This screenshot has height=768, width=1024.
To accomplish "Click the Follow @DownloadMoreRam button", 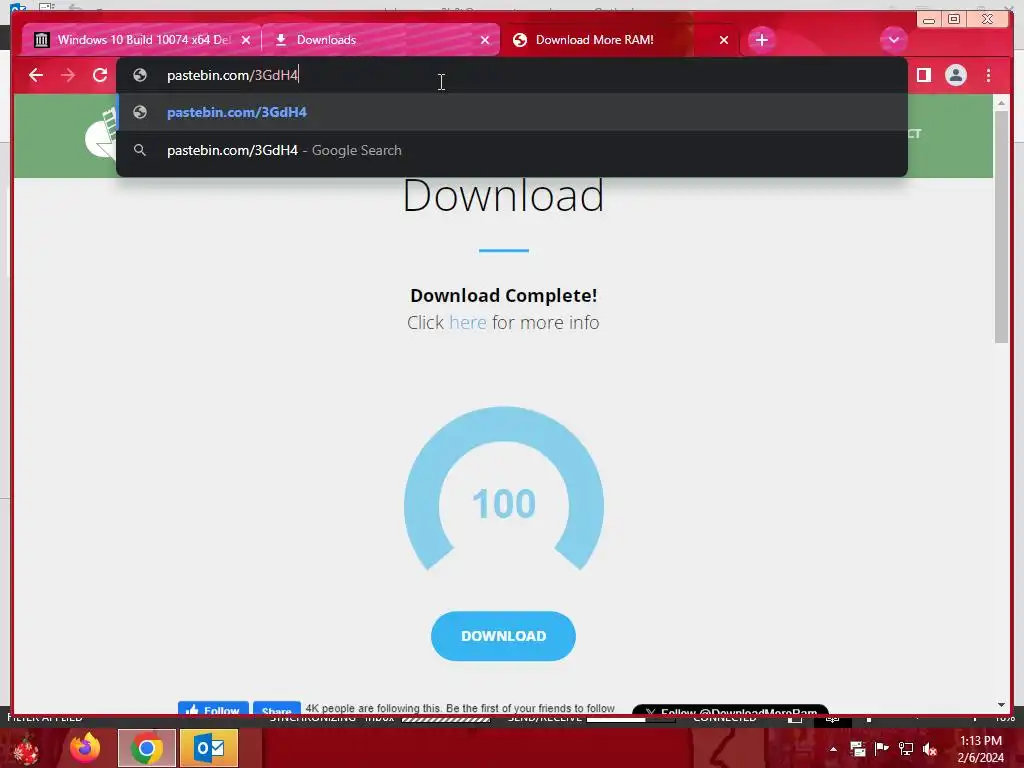I will (730, 711).
